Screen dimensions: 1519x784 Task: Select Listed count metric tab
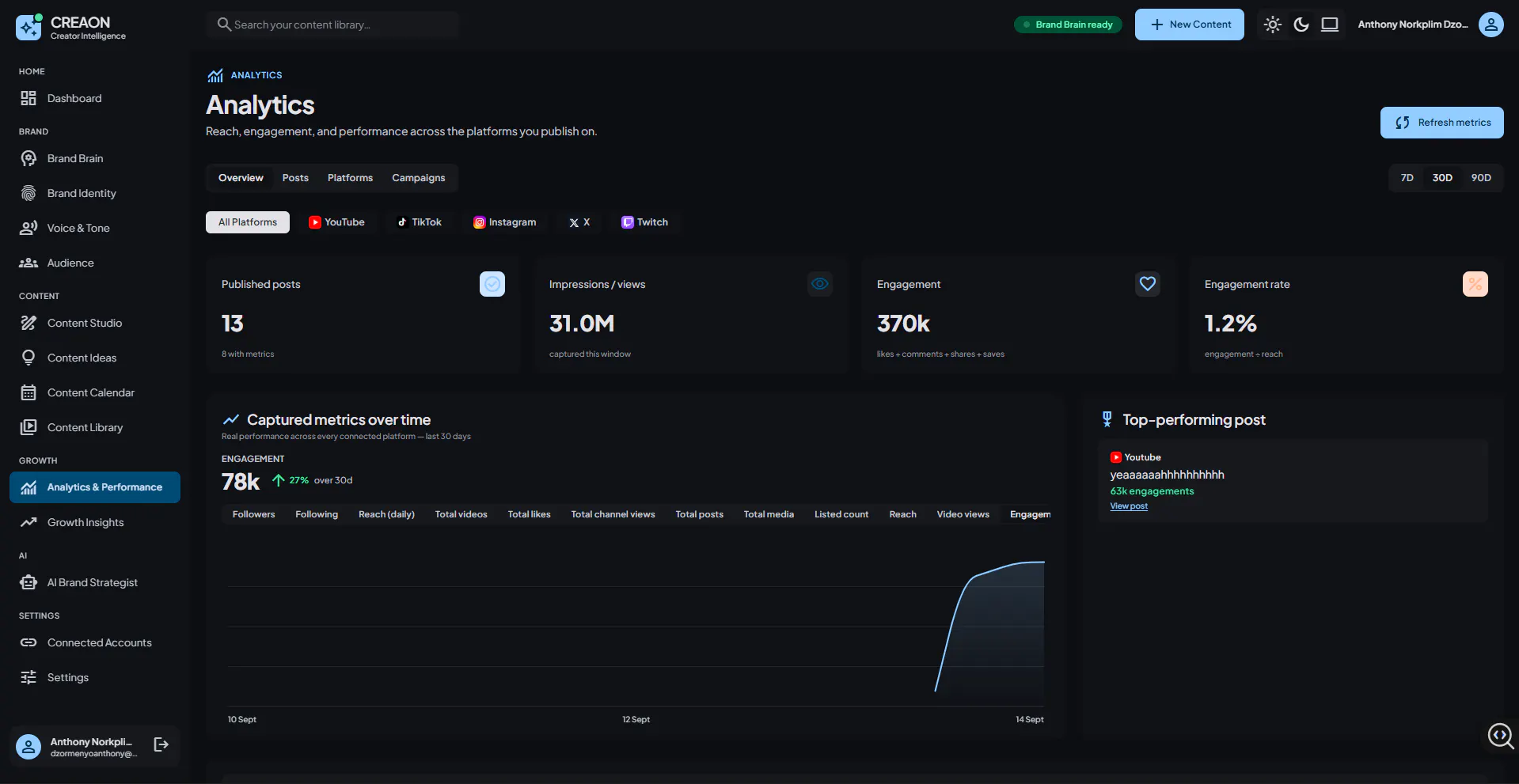(x=841, y=514)
